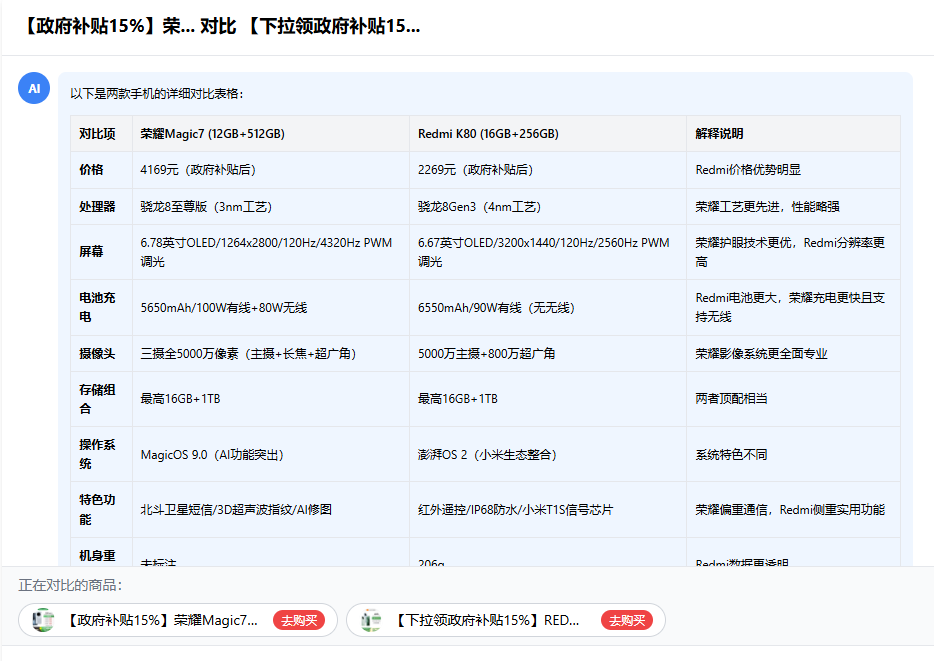The image size is (934, 661).
Task: Click the 价格 row label
Action: [x=91, y=170]
